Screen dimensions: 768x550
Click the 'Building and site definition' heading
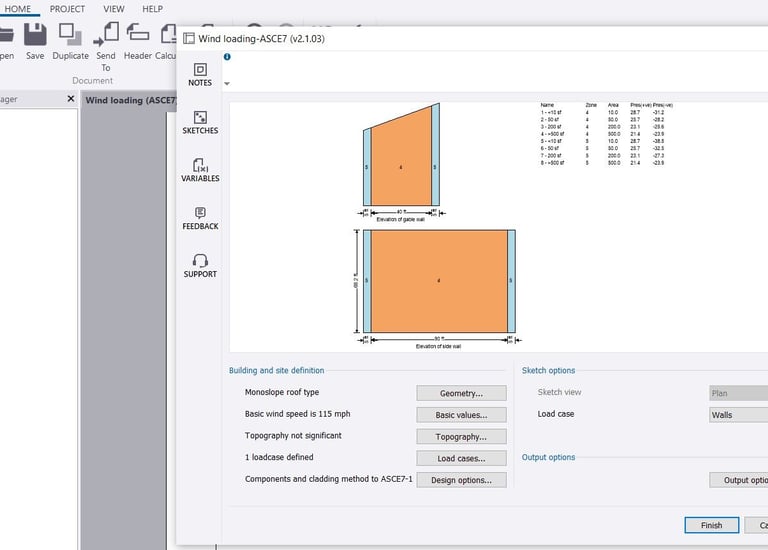click(x=277, y=370)
